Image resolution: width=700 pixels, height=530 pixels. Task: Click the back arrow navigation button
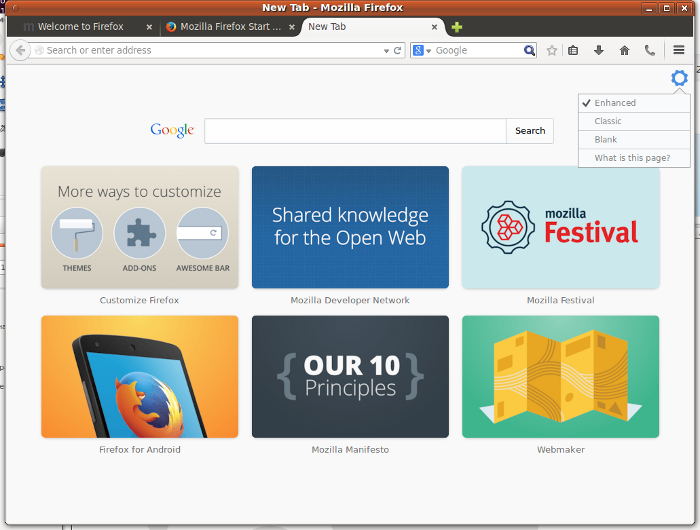20,50
